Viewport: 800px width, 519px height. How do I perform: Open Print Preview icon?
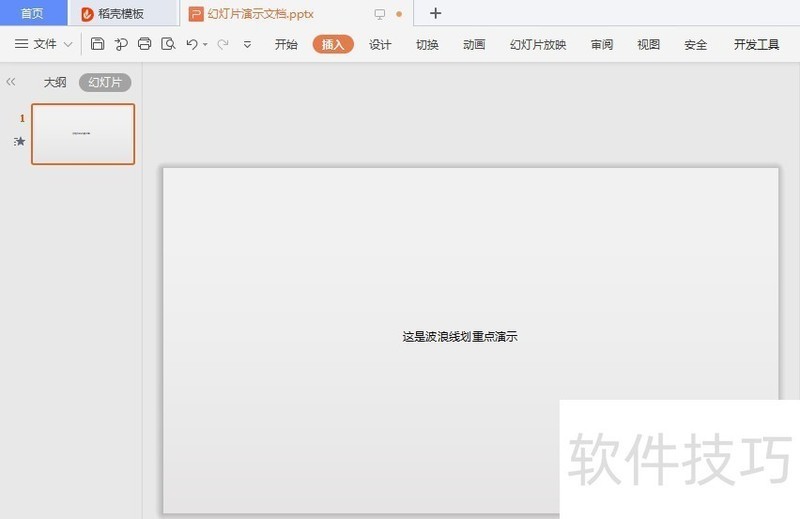coord(168,44)
